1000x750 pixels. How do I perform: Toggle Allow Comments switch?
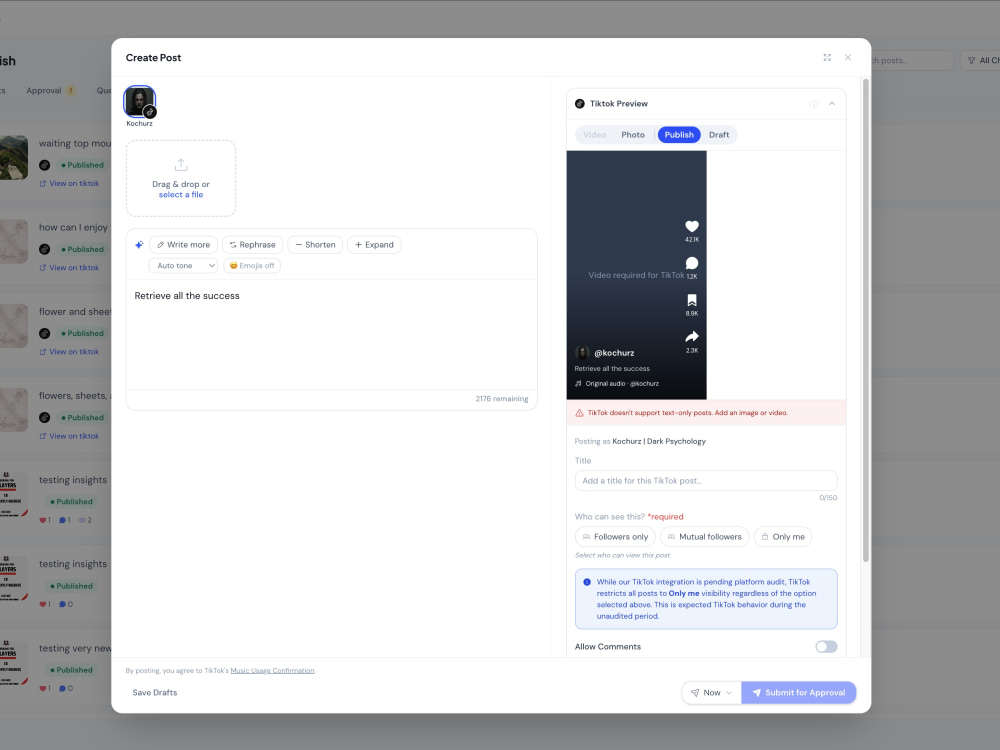click(x=826, y=647)
